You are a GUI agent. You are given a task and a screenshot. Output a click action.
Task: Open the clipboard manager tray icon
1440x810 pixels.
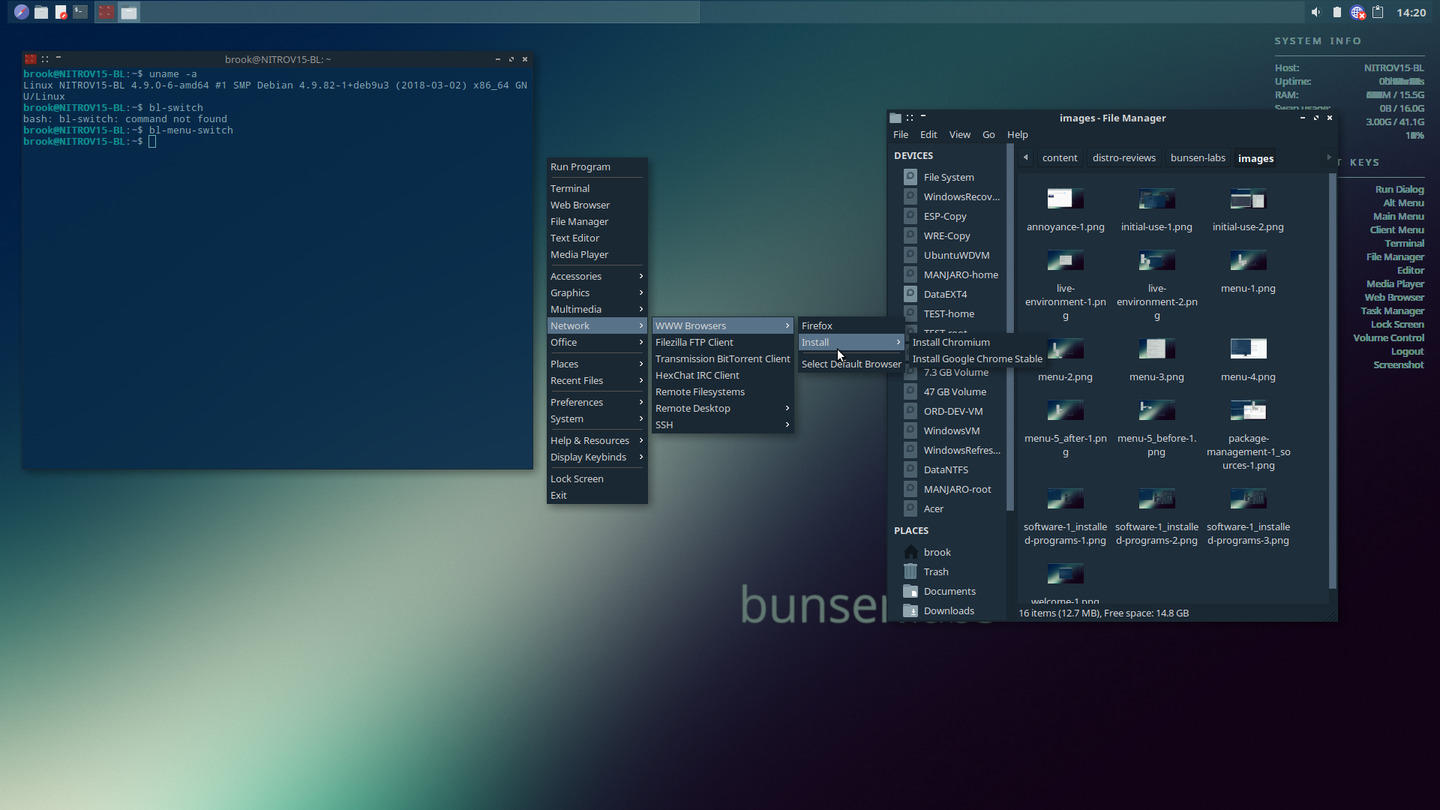click(x=1378, y=12)
